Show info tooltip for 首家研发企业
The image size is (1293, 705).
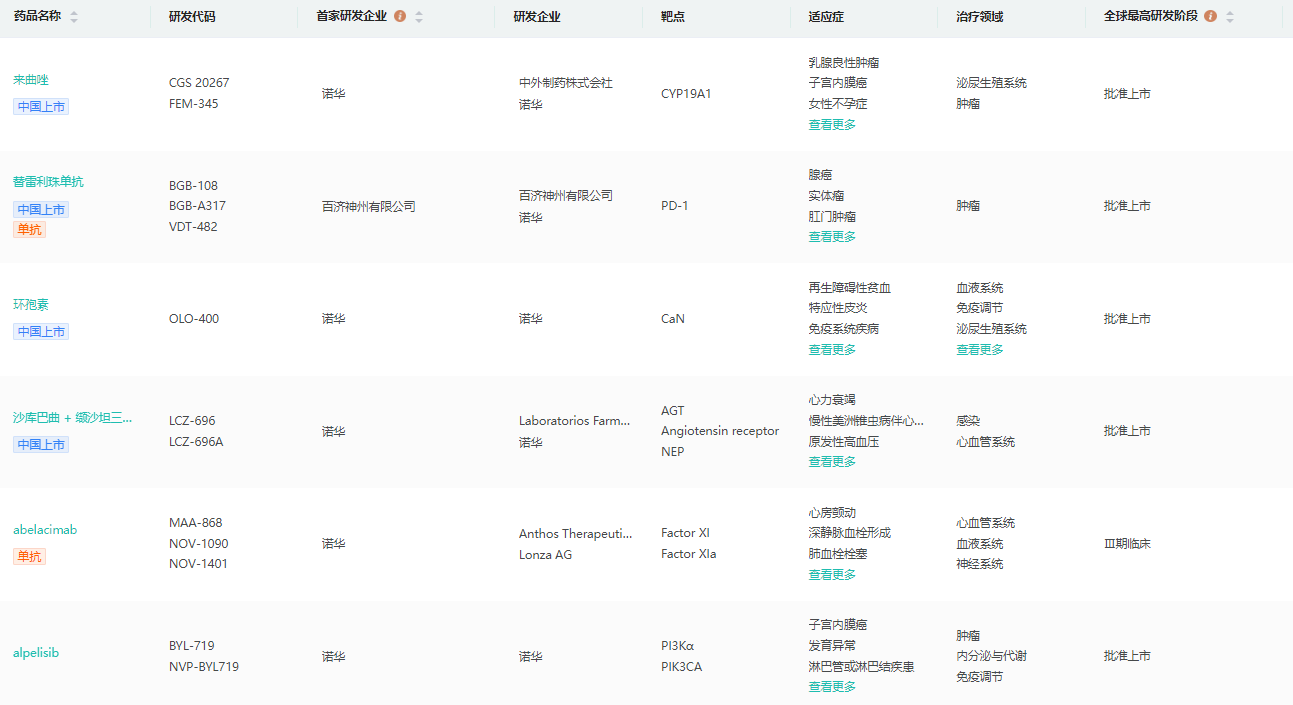tap(400, 17)
